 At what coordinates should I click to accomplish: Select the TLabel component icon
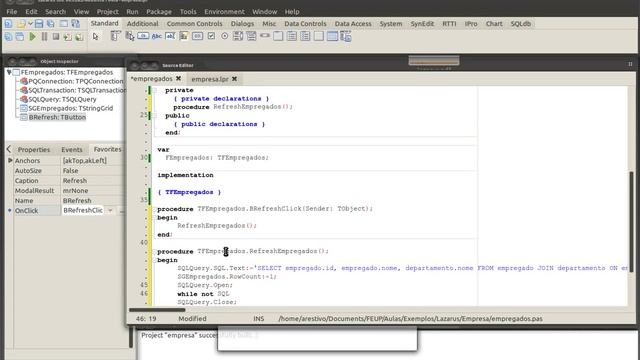(x=157, y=36)
